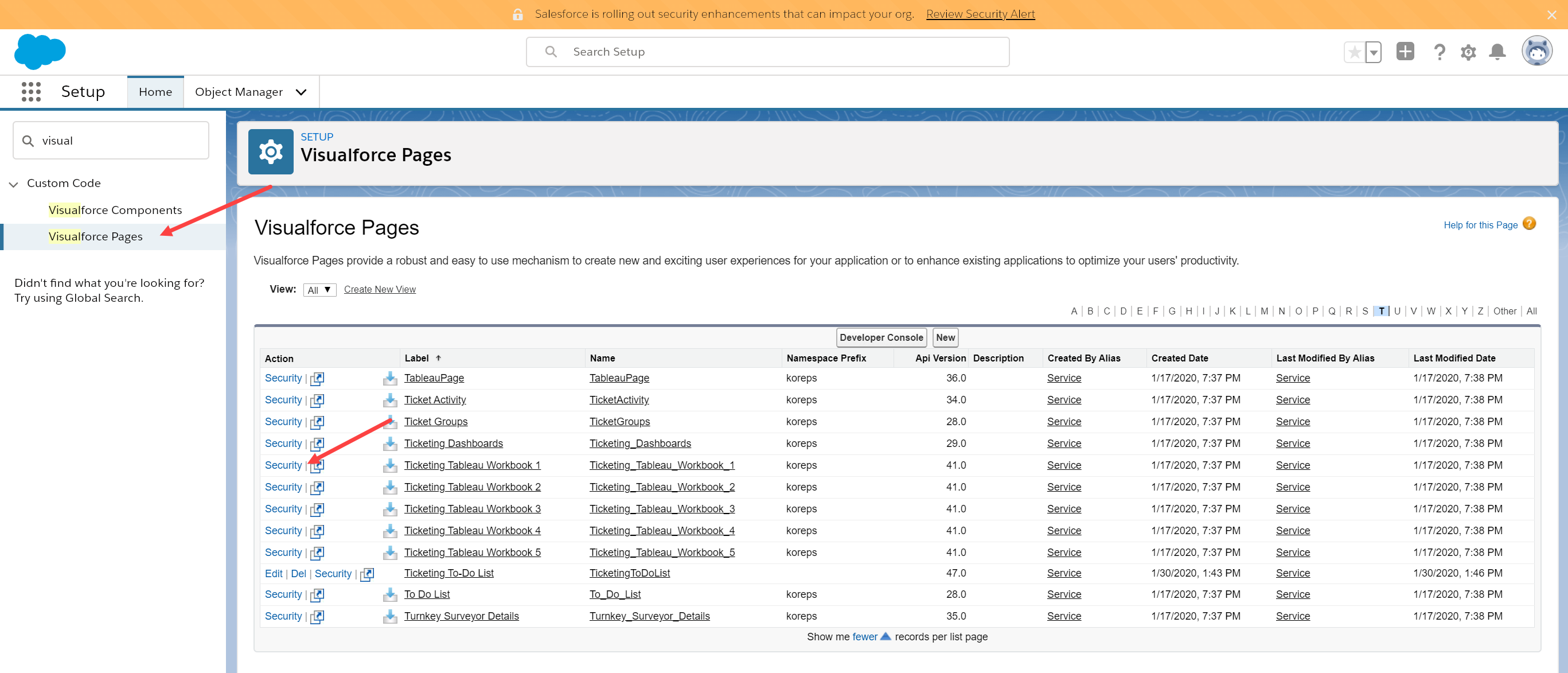1568x673 pixels.
Task: Filter list by letter S
Action: tap(1366, 311)
